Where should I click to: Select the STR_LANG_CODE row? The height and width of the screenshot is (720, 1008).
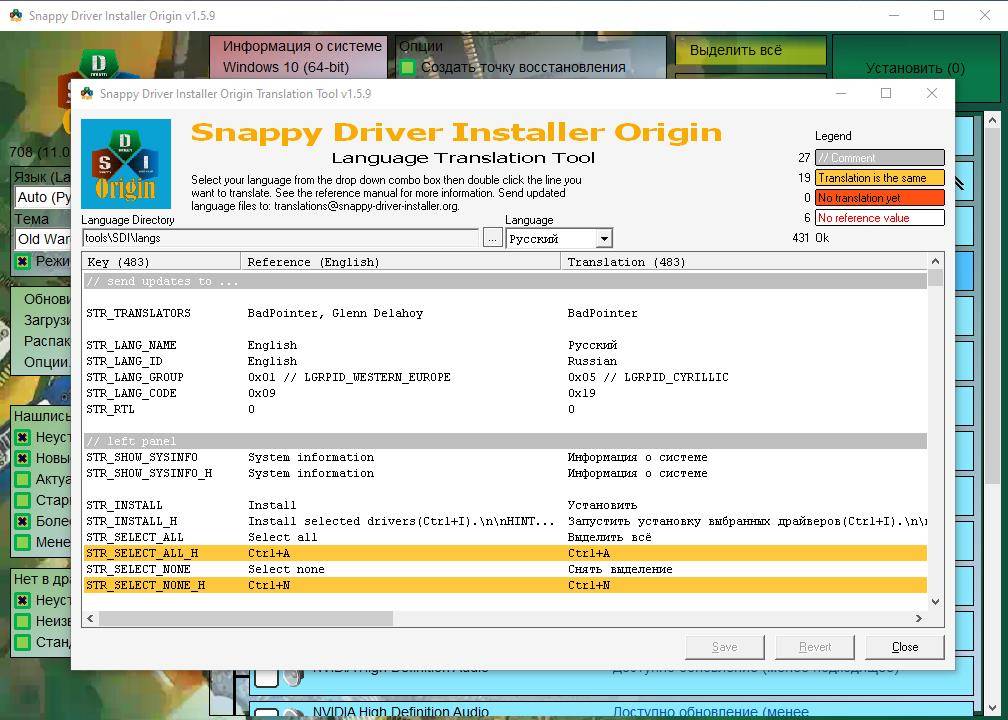tap(505, 393)
